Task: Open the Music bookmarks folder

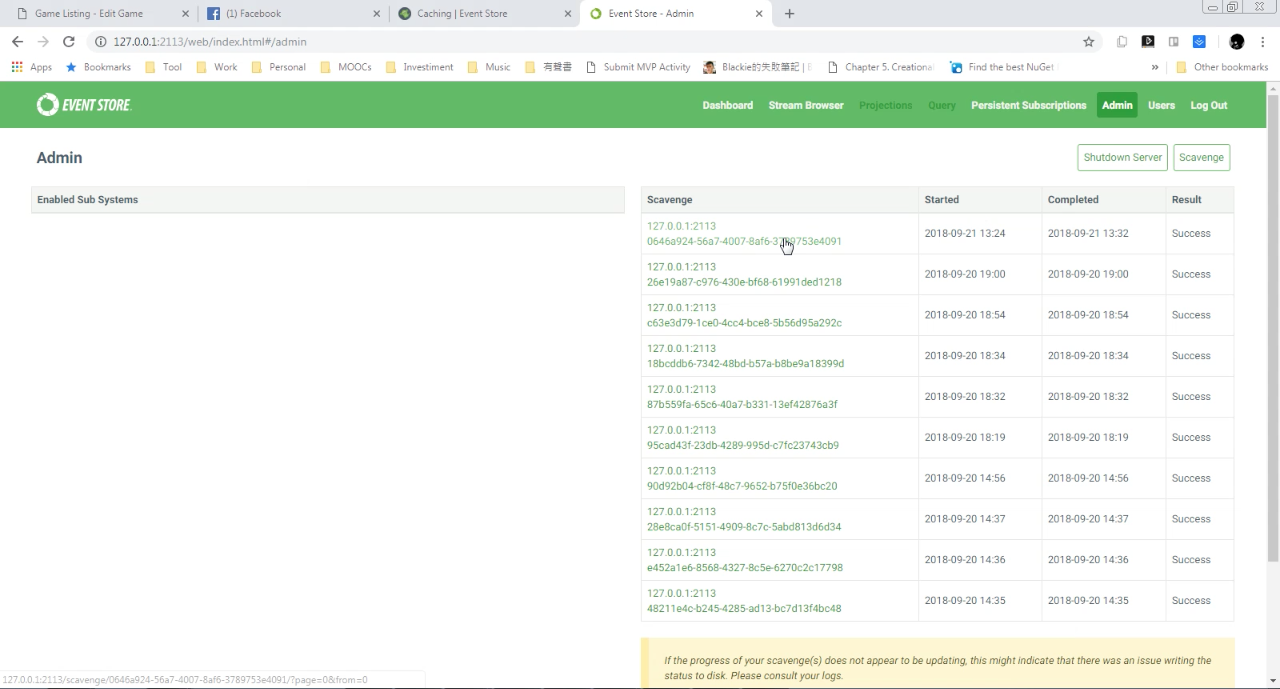Action: click(488, 67)
